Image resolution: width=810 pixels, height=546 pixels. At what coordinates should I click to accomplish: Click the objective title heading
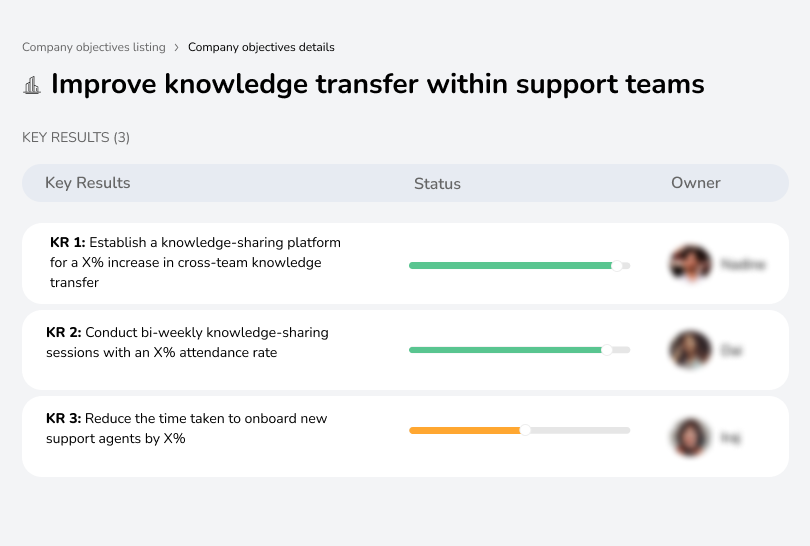pyautogui.click(x=377, y=85)
